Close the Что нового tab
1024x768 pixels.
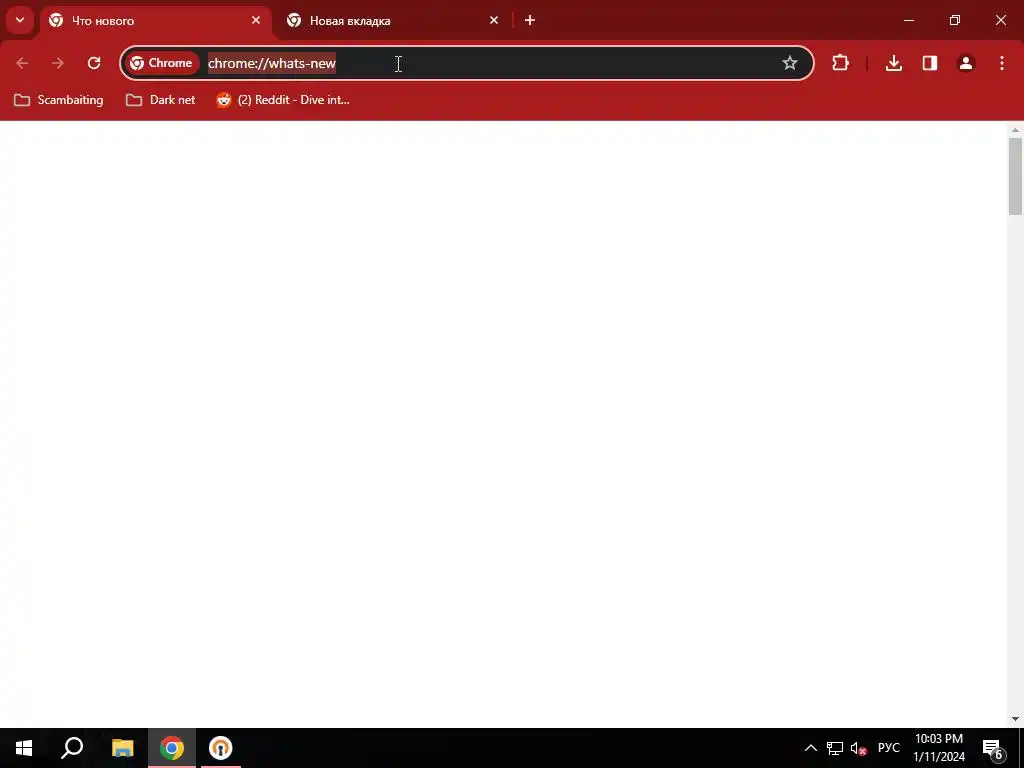[x=256, y=20]
